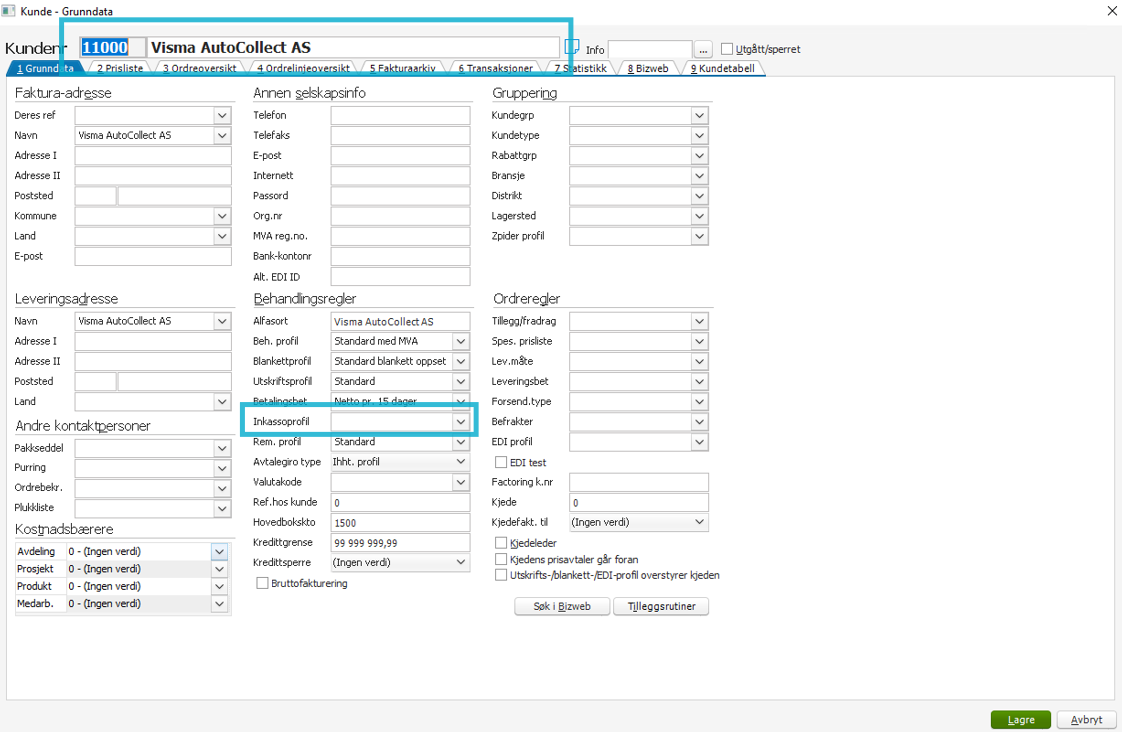
Task: Click the Kundenr field showing 11000
Action: (112, 48)
